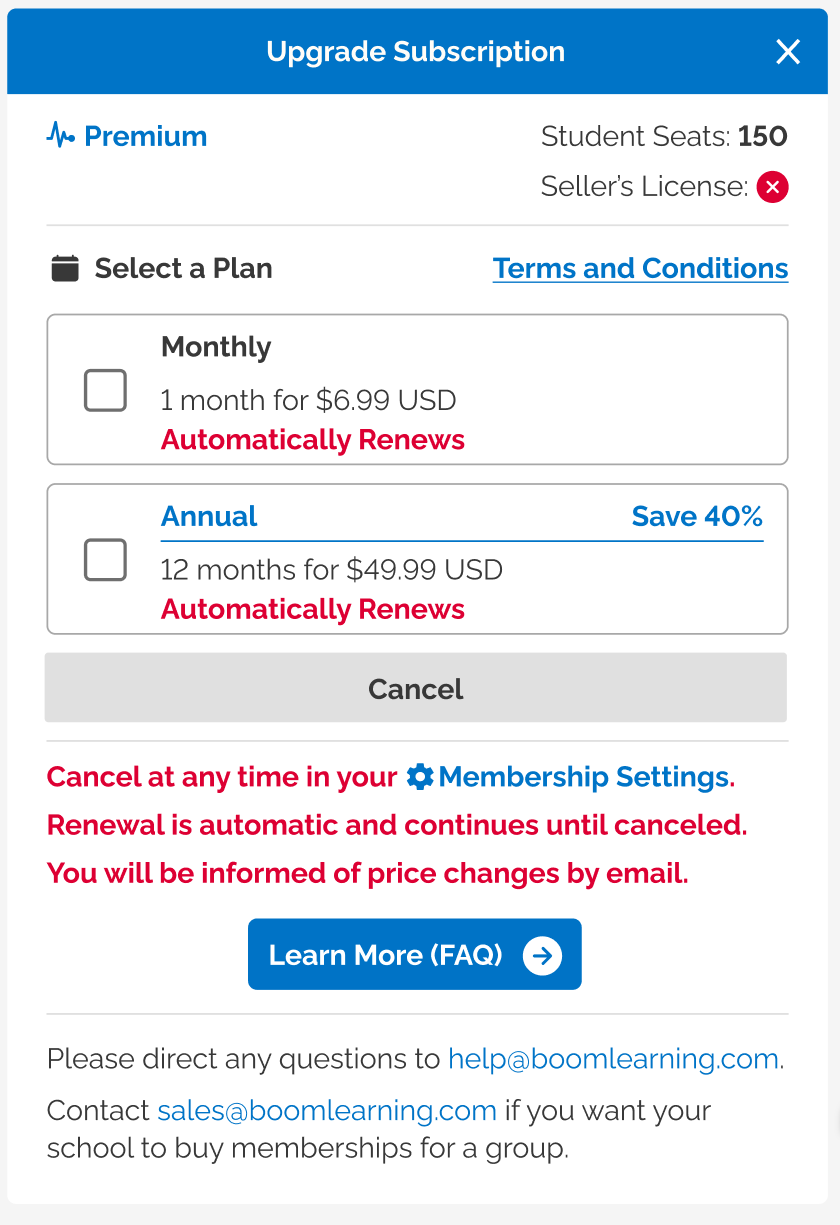
Task: Select the Monthly plan card title
Action: (x=216, y=347)
